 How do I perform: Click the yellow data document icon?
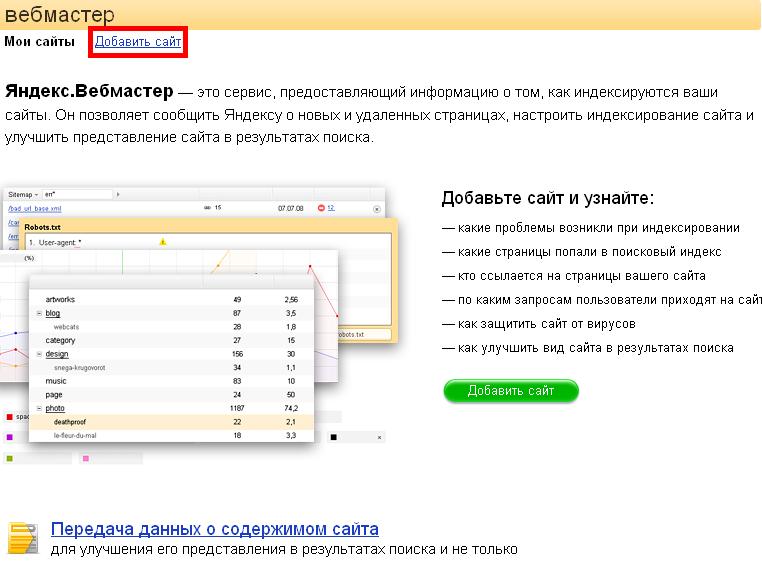(x=23, y=538)
